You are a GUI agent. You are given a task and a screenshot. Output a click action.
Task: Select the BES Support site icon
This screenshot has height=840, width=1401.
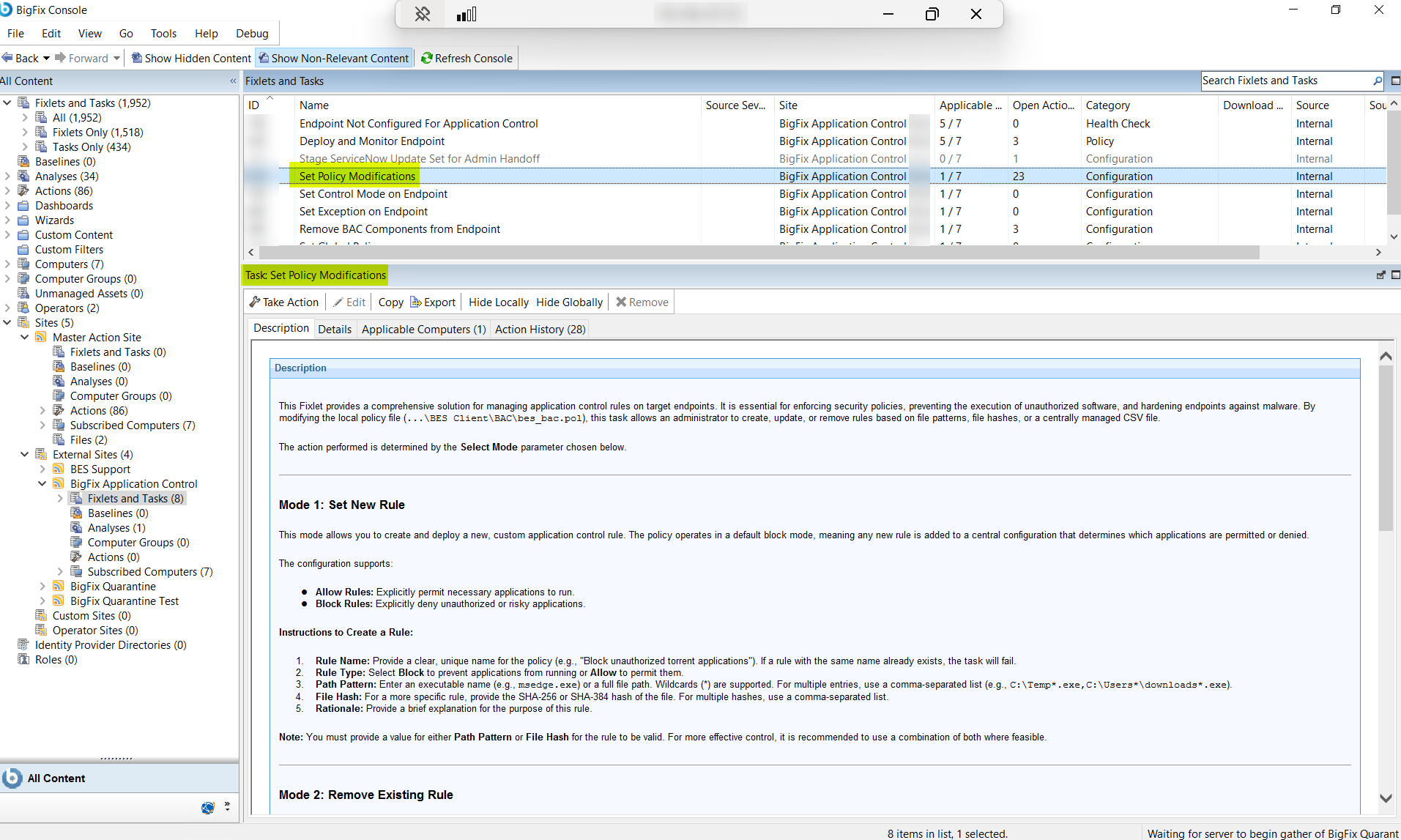pos(59,469)
